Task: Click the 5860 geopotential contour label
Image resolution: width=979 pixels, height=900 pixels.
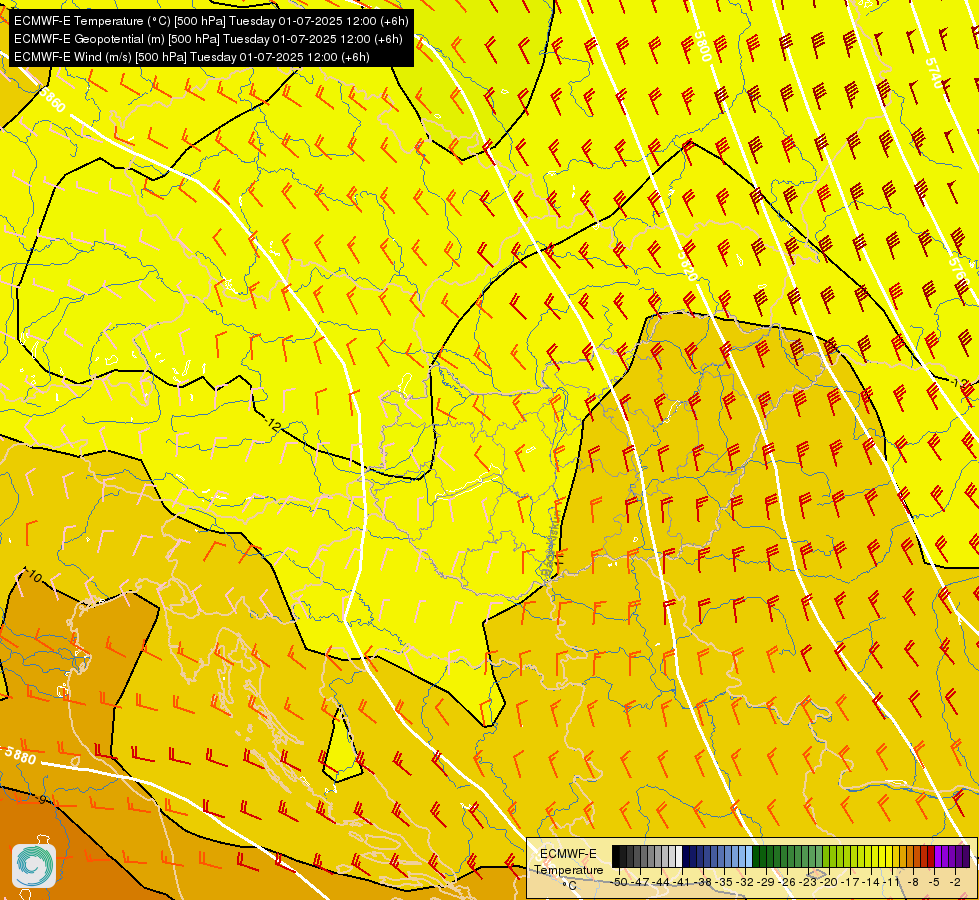Action: 51,99
